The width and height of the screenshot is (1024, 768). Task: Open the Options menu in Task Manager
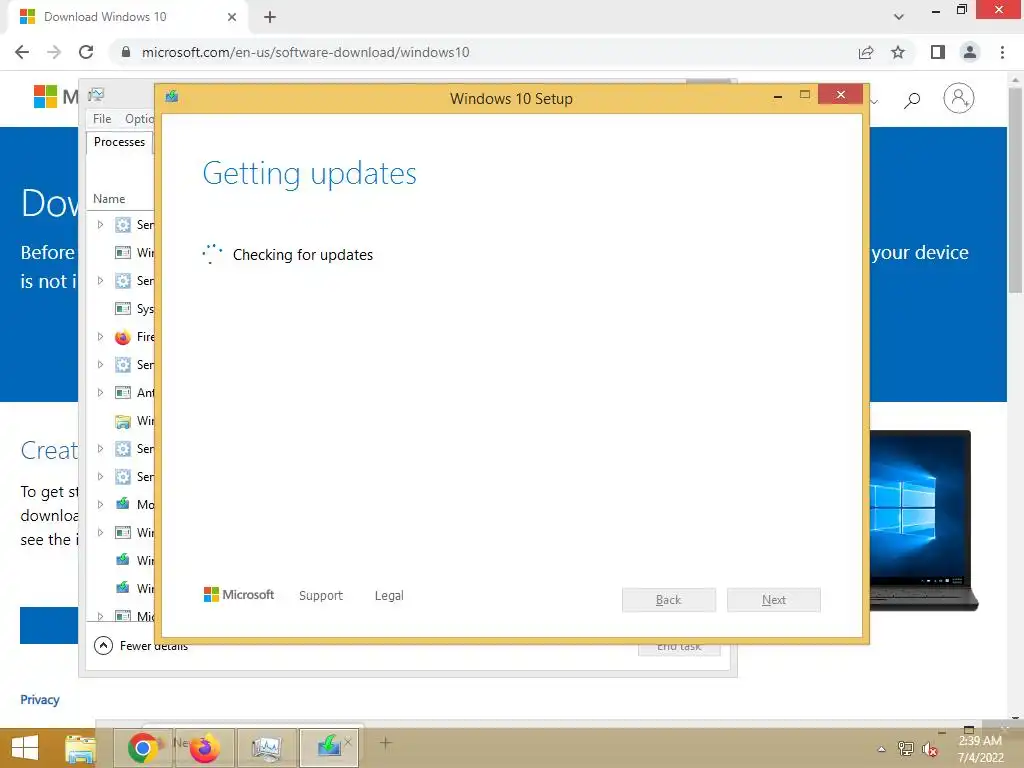(139, 119)
